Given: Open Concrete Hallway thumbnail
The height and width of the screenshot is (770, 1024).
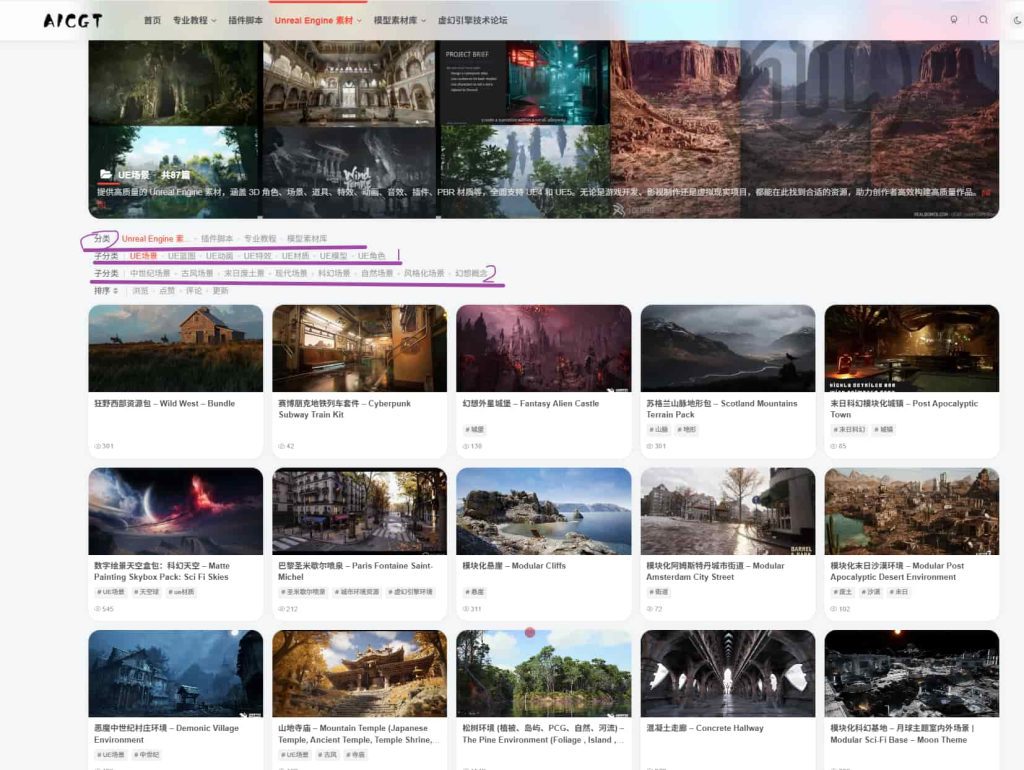Looking at the screenshot, I should pos(728,673).
